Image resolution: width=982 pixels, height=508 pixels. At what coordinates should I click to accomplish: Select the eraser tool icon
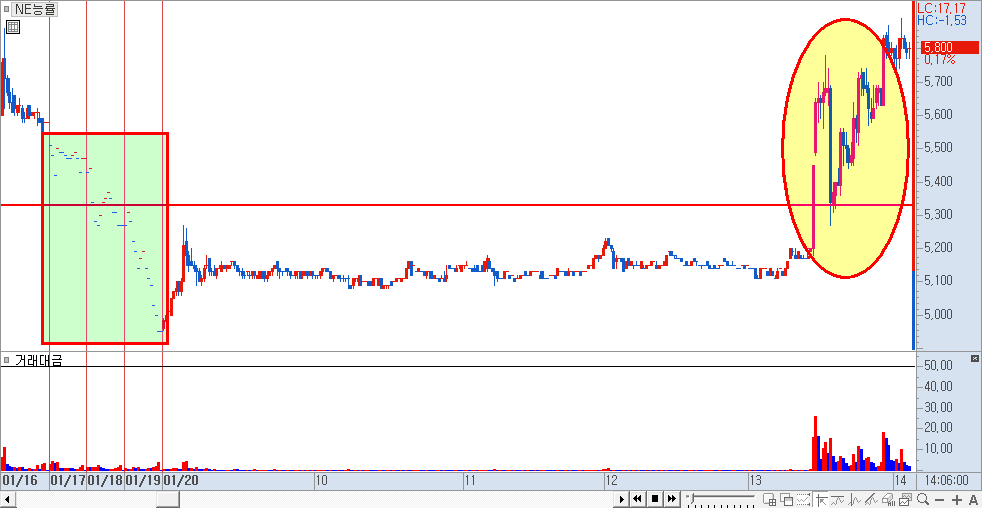[888, 499]
